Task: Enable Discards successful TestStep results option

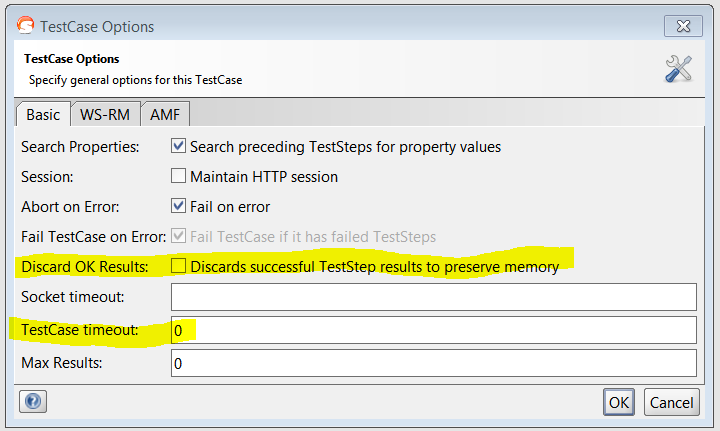Action: (x=179, y=267)
